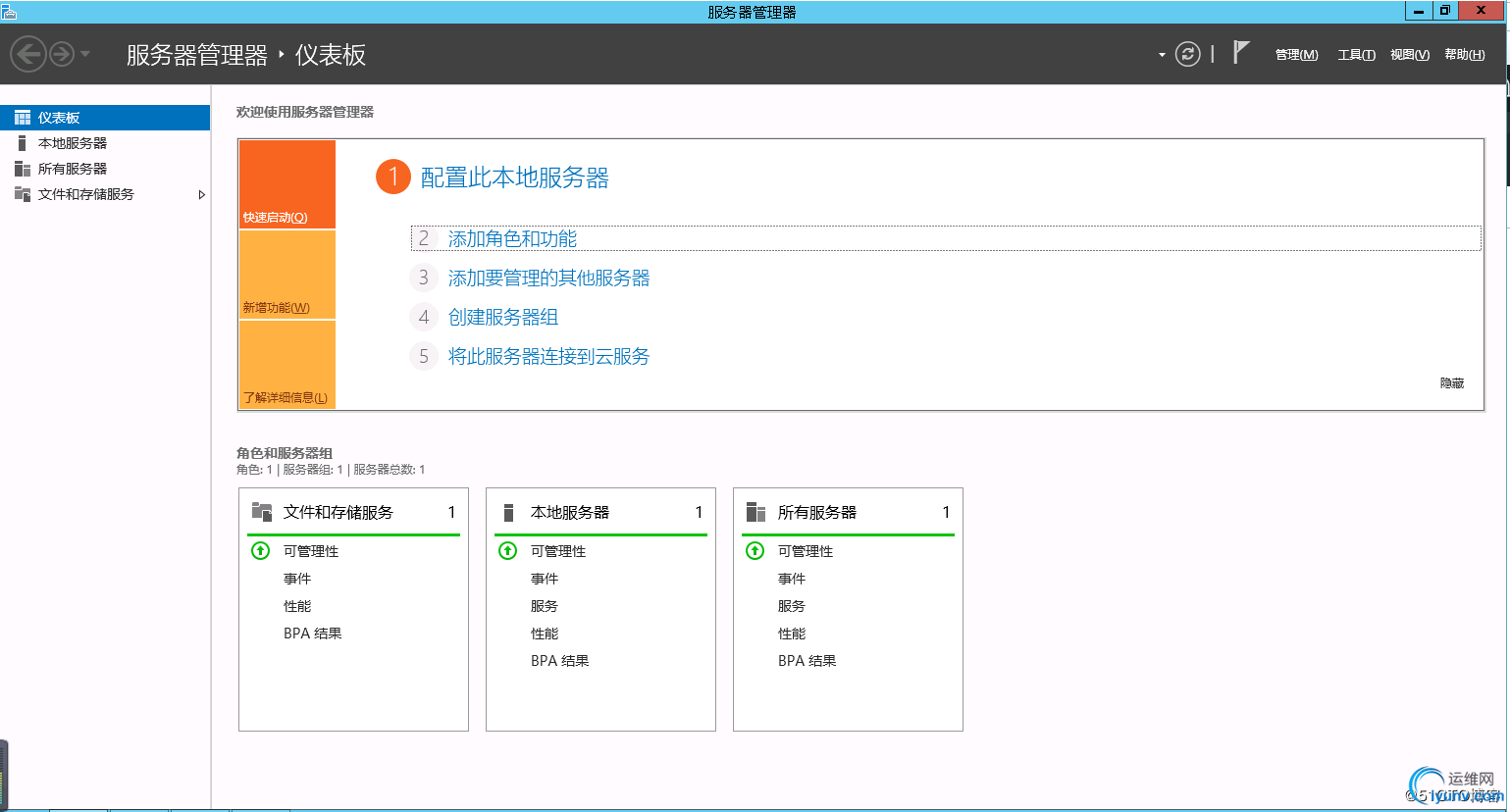Open 事件 in 文件和存储服务 tile
This screenshot has height=812, width=1510.
(297, 579)
